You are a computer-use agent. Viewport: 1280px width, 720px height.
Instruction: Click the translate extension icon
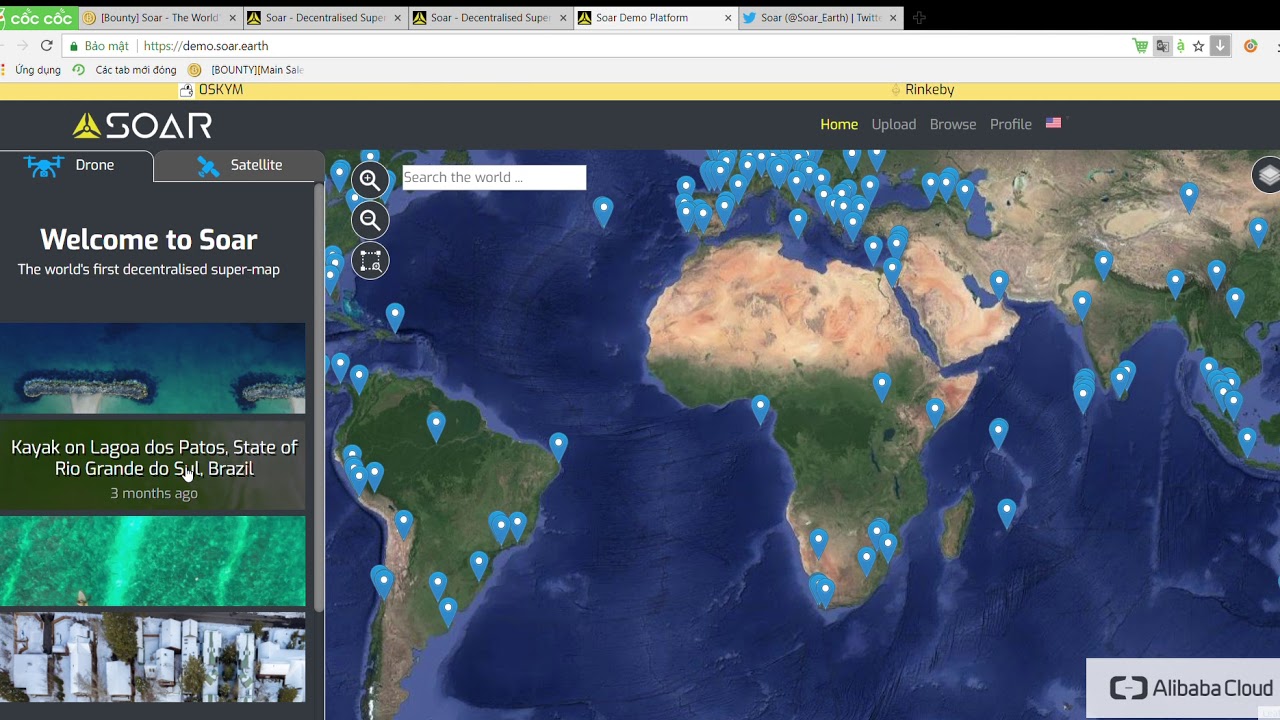pyautogui.click(x=1162, y=46)
